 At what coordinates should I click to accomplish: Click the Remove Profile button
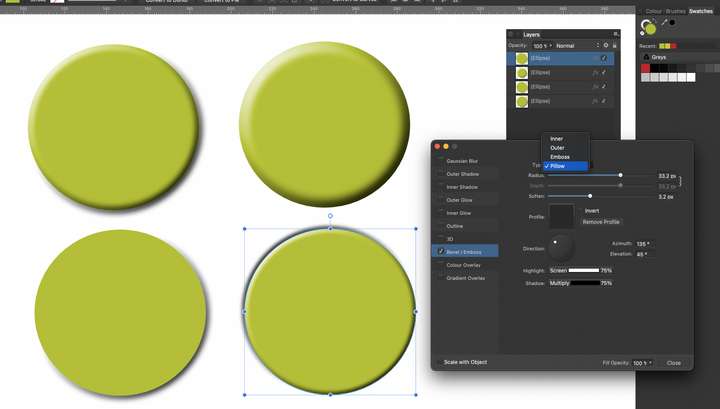click(x=601, y=222)
